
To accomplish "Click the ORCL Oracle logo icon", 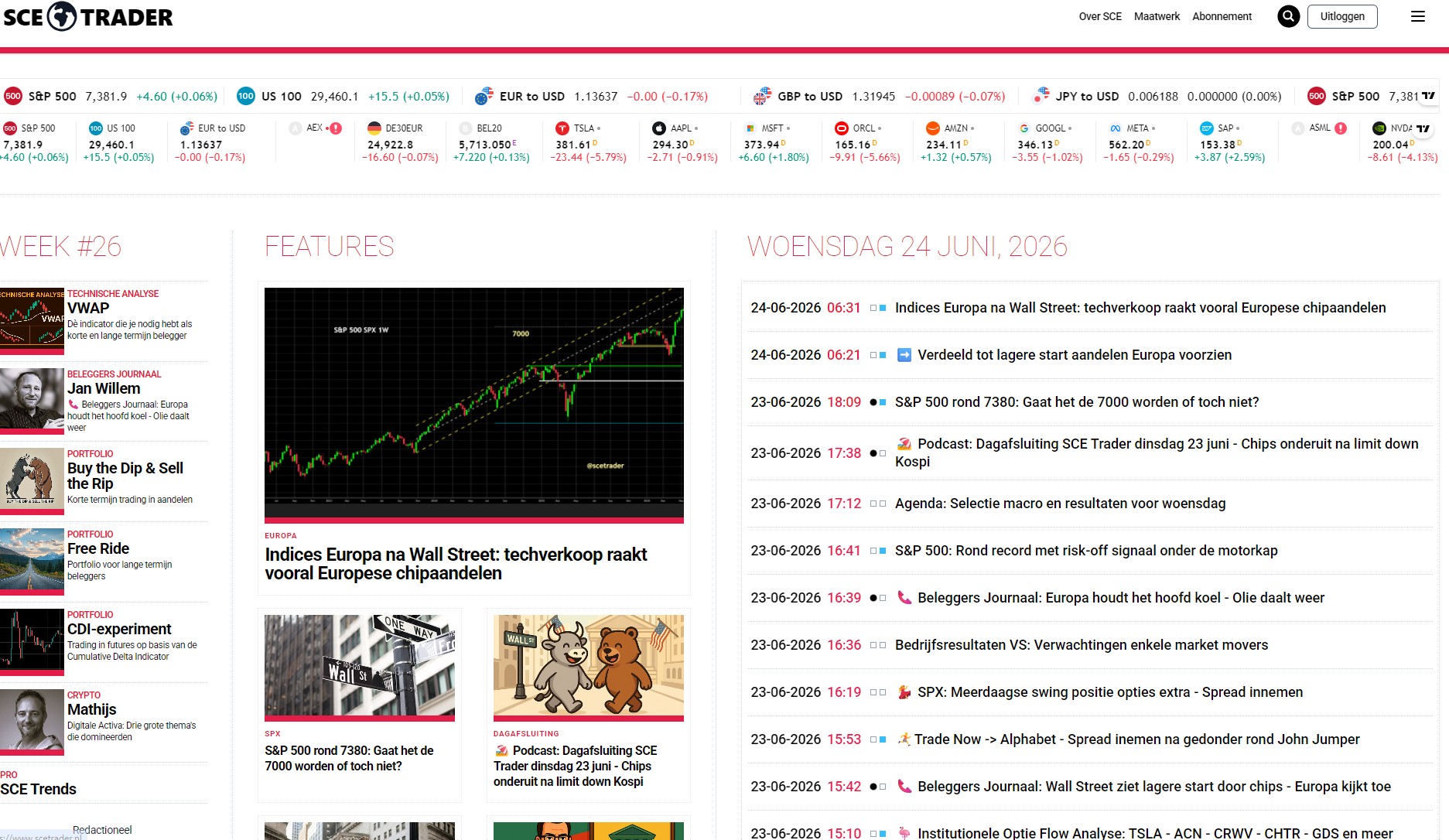I will point(842,128).
